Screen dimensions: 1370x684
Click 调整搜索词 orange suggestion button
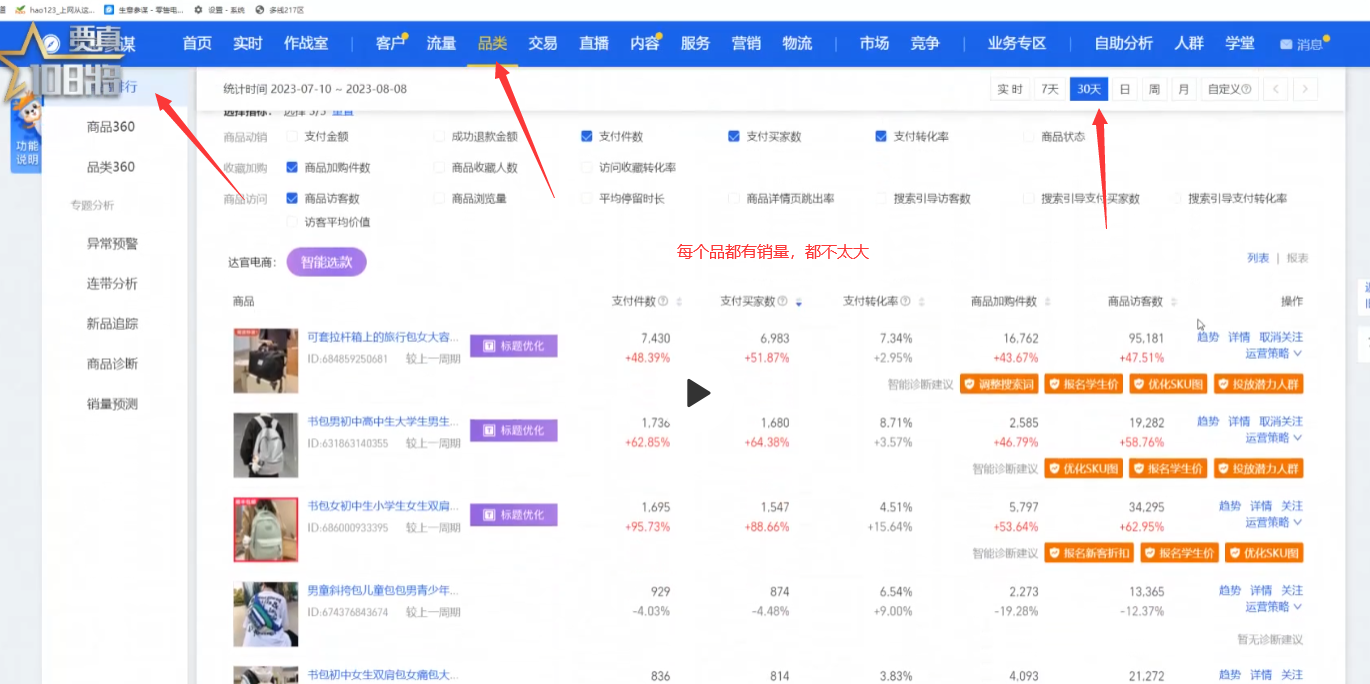click(x=997, y=384)
